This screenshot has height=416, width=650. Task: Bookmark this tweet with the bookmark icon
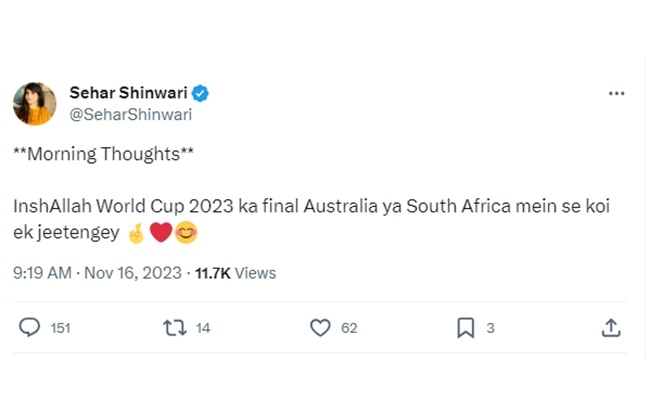(x=465, y=327)
